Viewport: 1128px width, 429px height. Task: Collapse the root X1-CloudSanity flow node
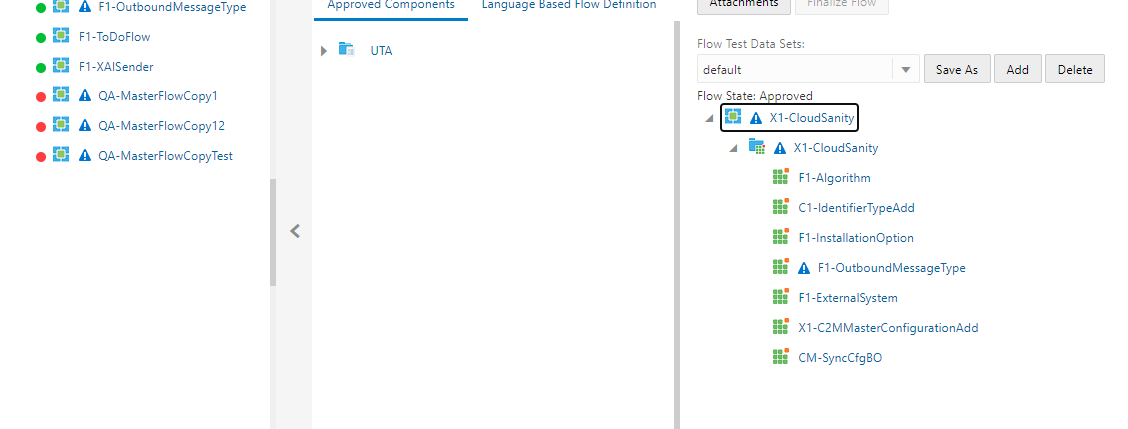[x=709, y=118]
